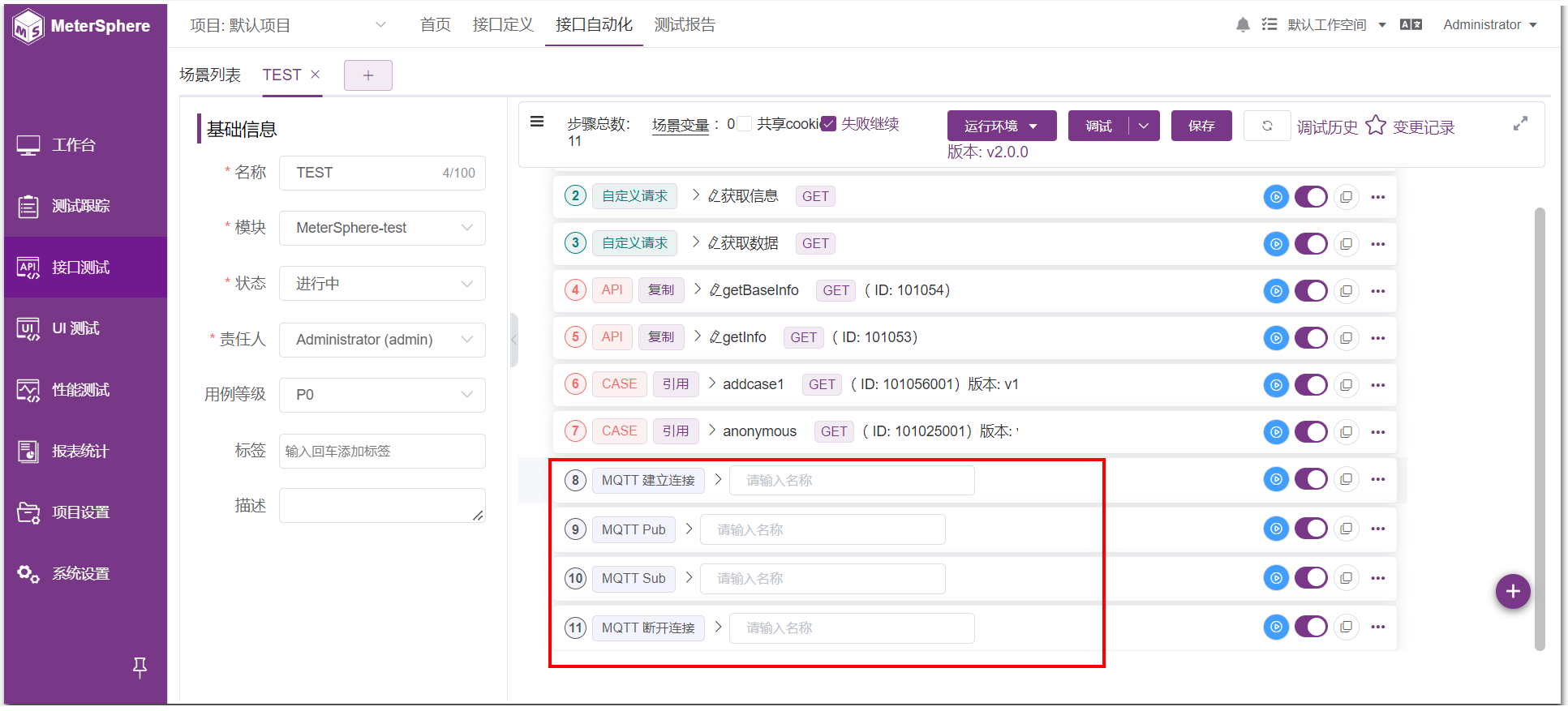
Task: Open more options for MQTT 断开连接
Action: pos(1378,627)
